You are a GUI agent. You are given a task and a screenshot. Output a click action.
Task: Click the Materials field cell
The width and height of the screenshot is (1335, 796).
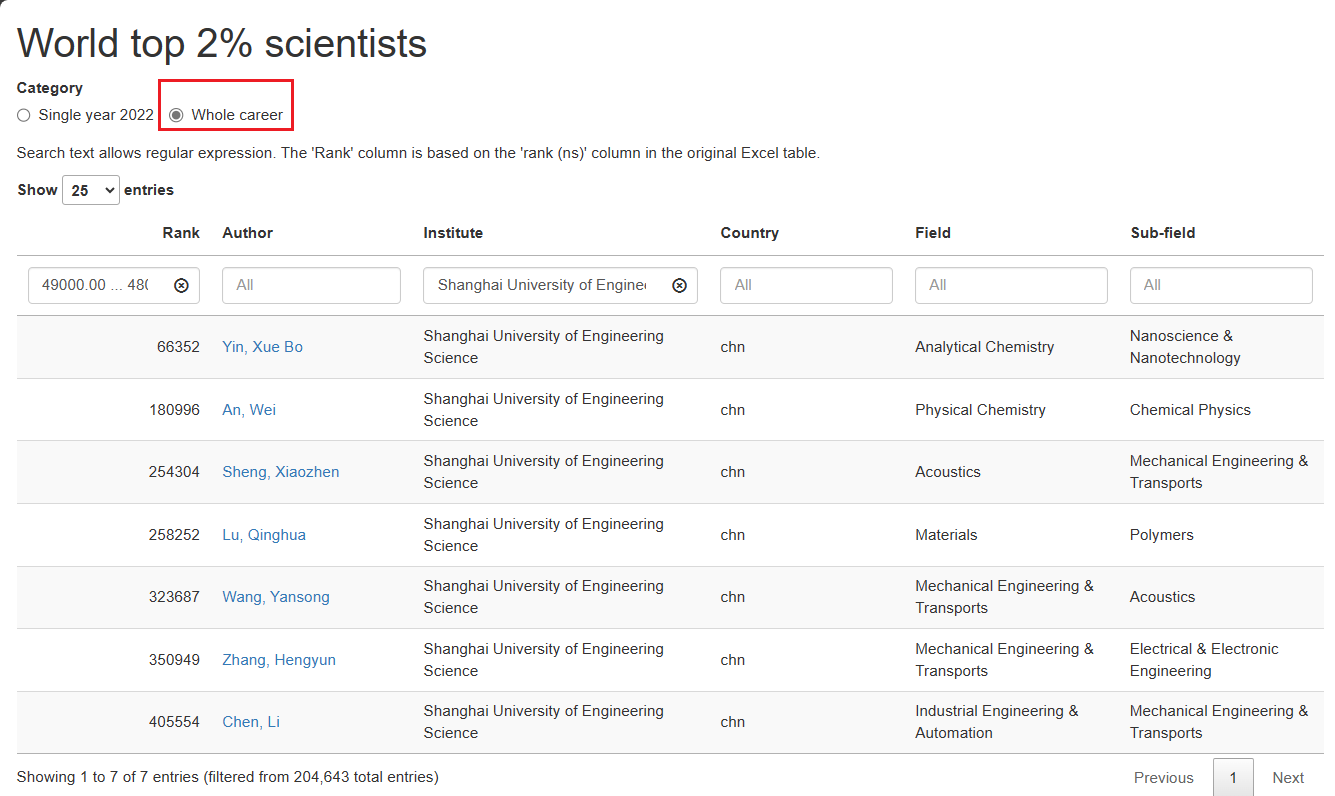point(946,535)
